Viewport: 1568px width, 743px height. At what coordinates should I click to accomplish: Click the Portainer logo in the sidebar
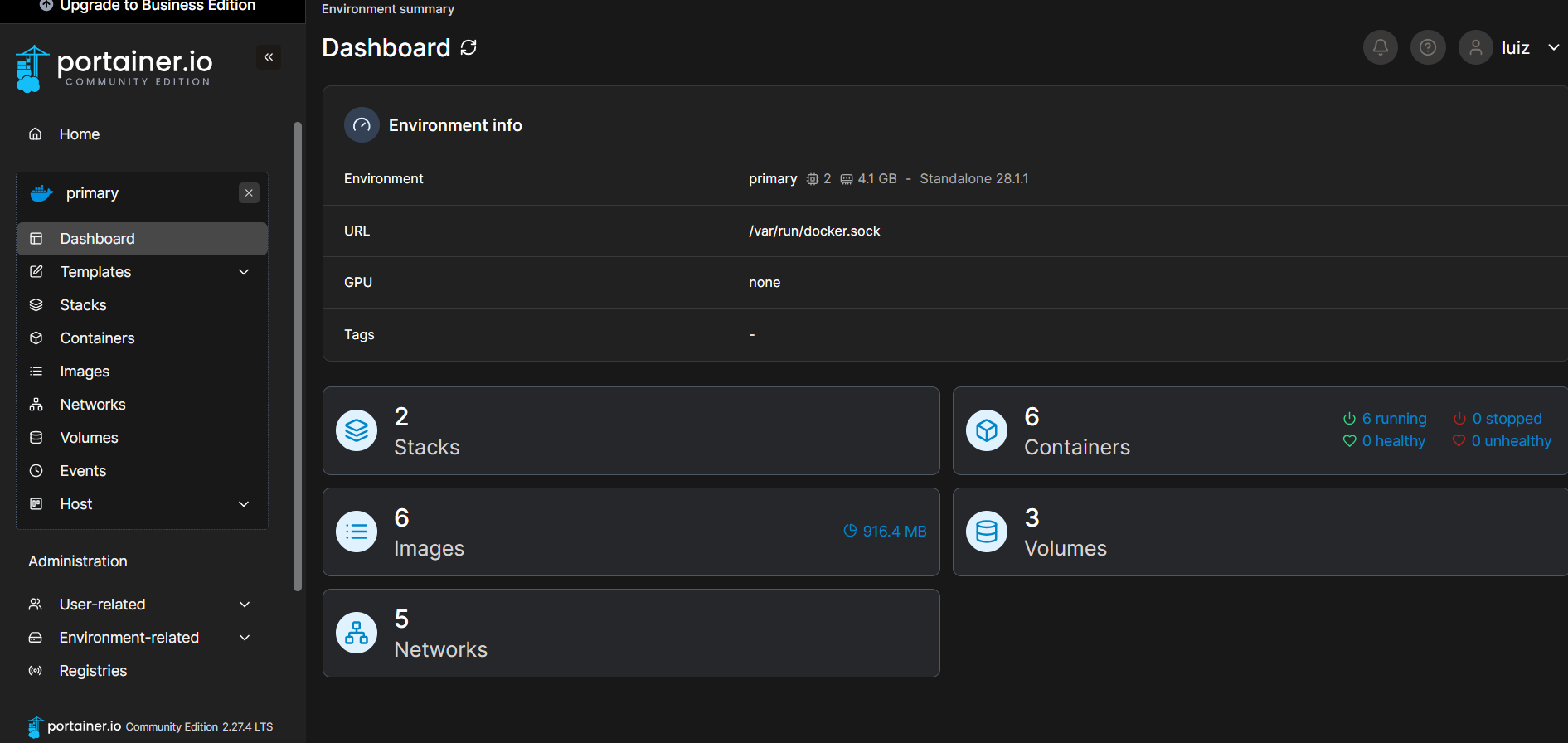coord(114,68)
